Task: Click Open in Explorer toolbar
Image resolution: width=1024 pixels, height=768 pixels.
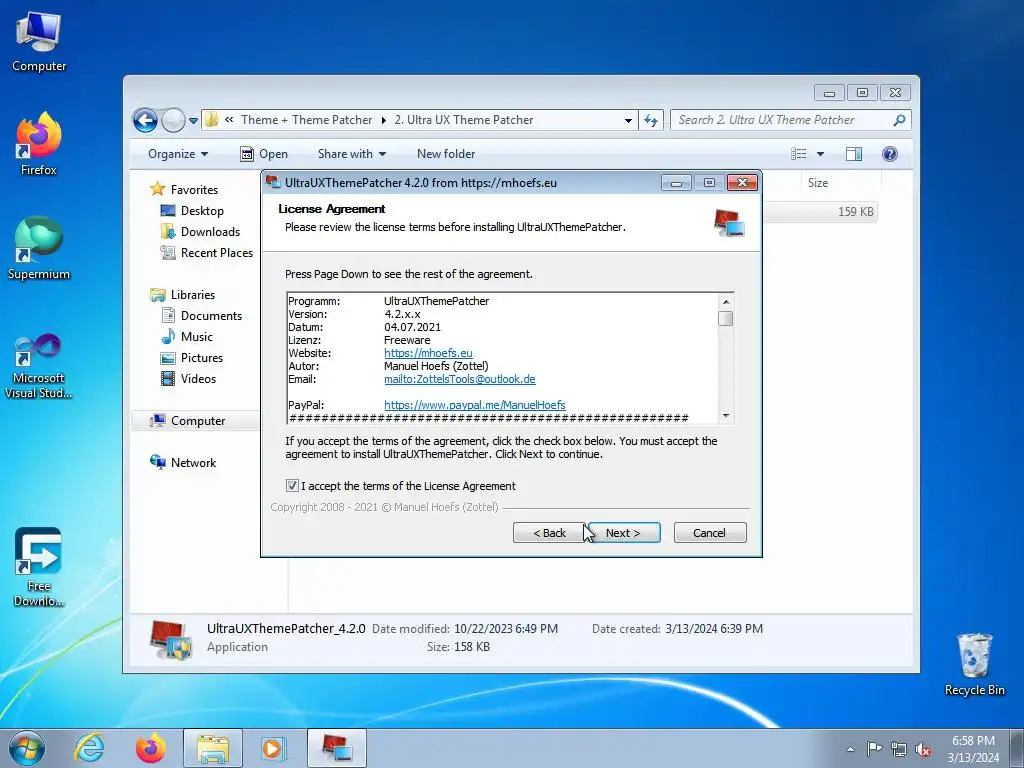Action: click(x=264, y=154)
